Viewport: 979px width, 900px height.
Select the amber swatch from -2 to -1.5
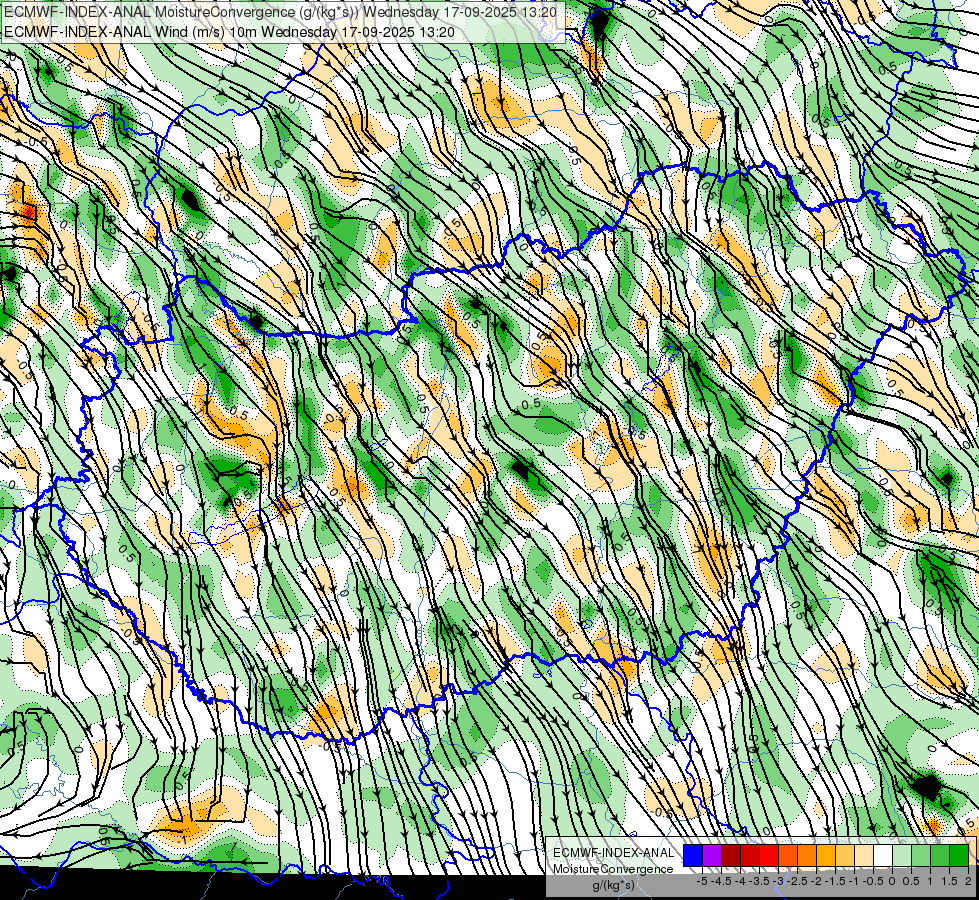tap(826, 856)
